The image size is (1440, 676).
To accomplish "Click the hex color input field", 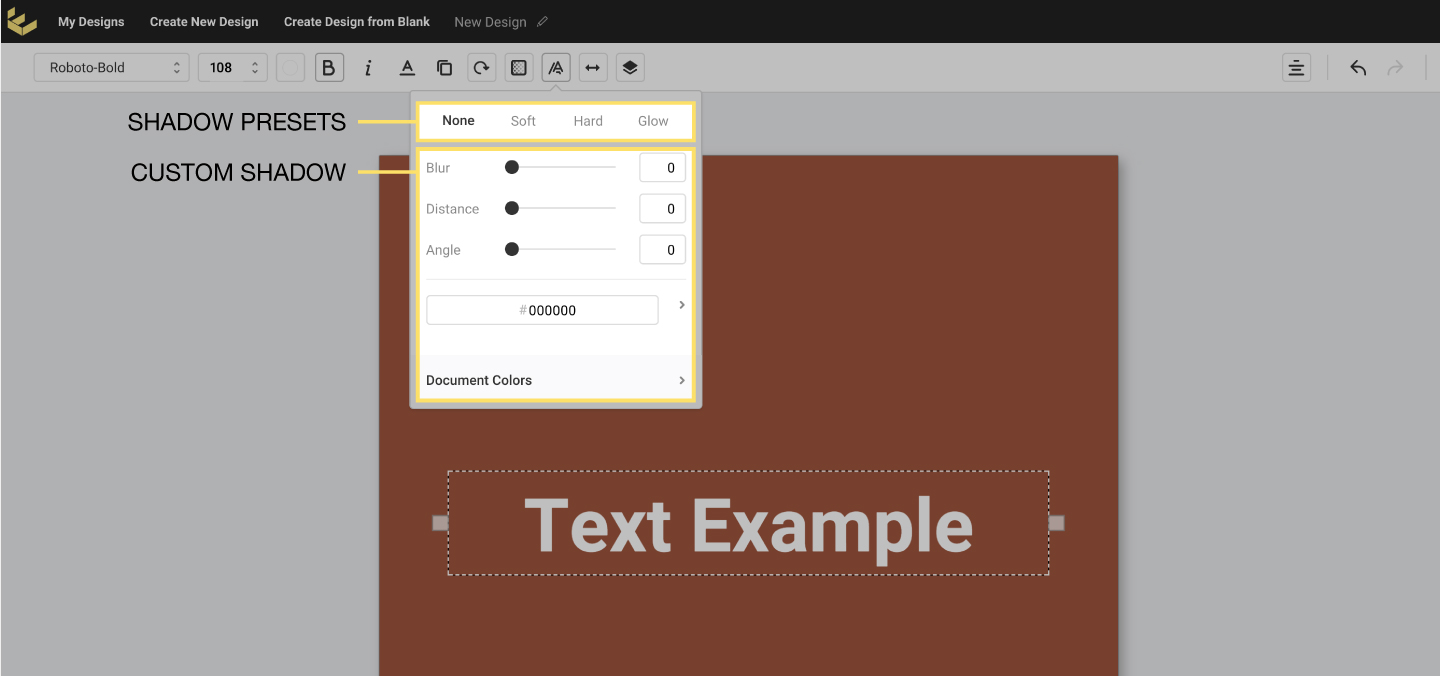I will coord(542,310).
